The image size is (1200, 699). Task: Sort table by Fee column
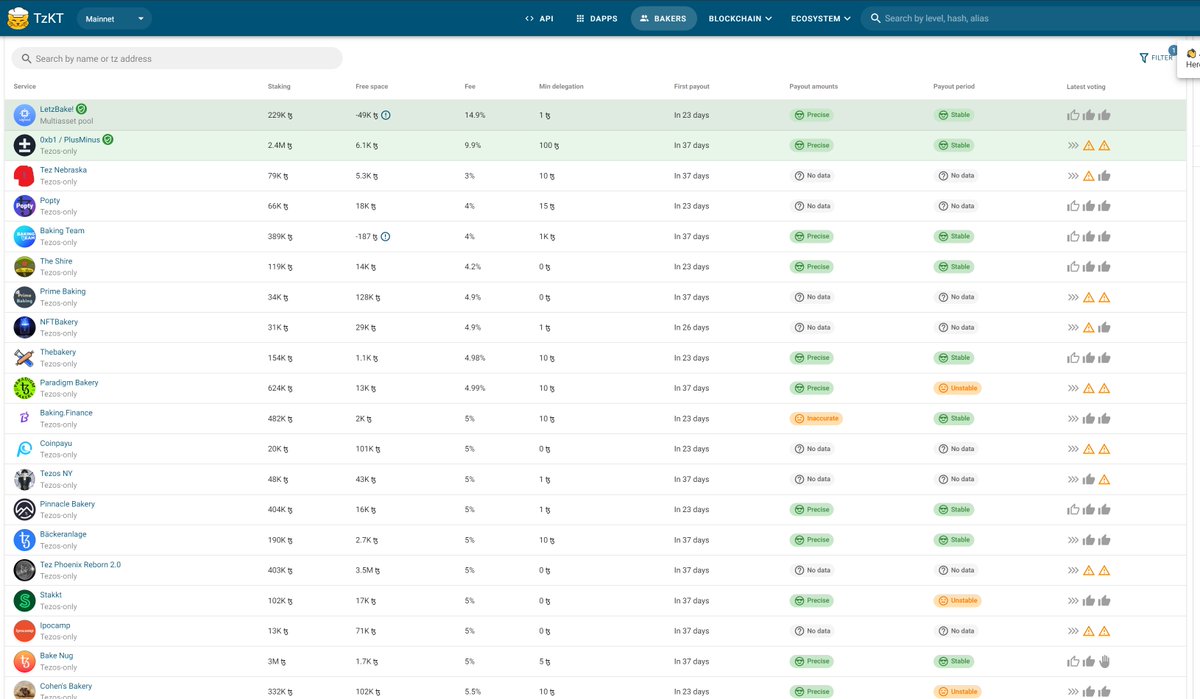[470, 87]
